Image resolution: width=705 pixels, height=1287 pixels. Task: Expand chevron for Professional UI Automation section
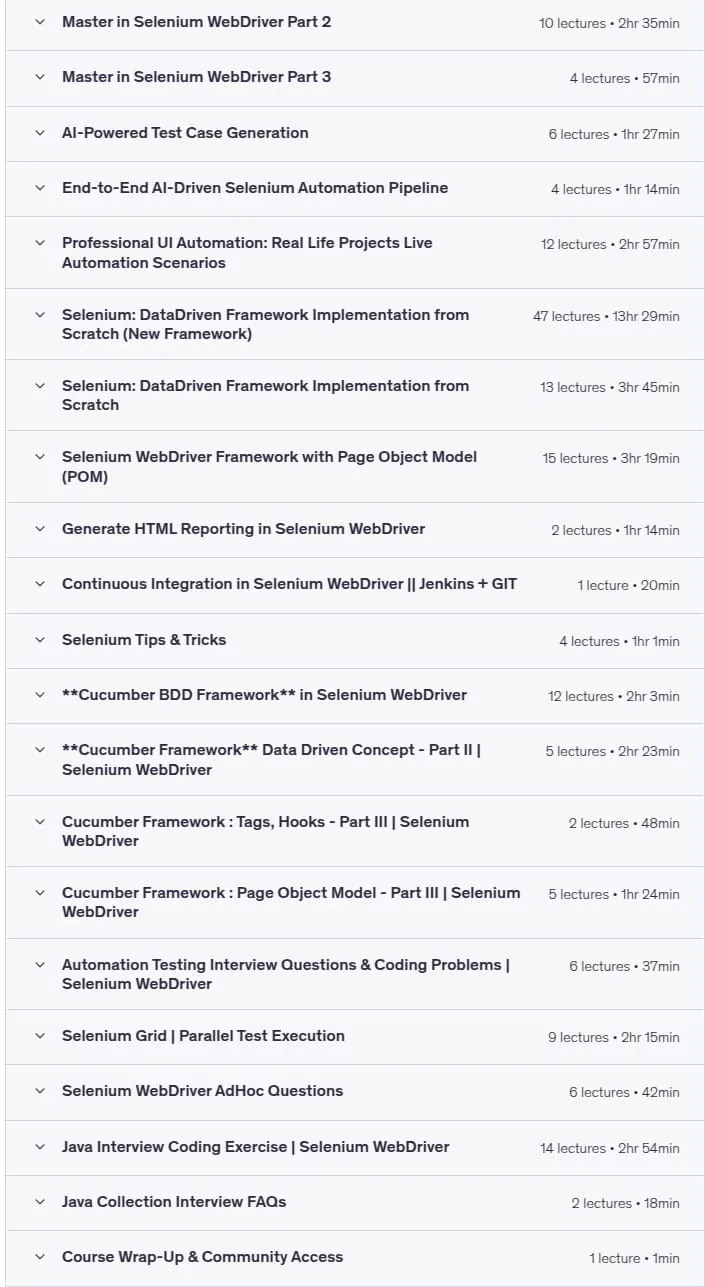pos(40,243)
